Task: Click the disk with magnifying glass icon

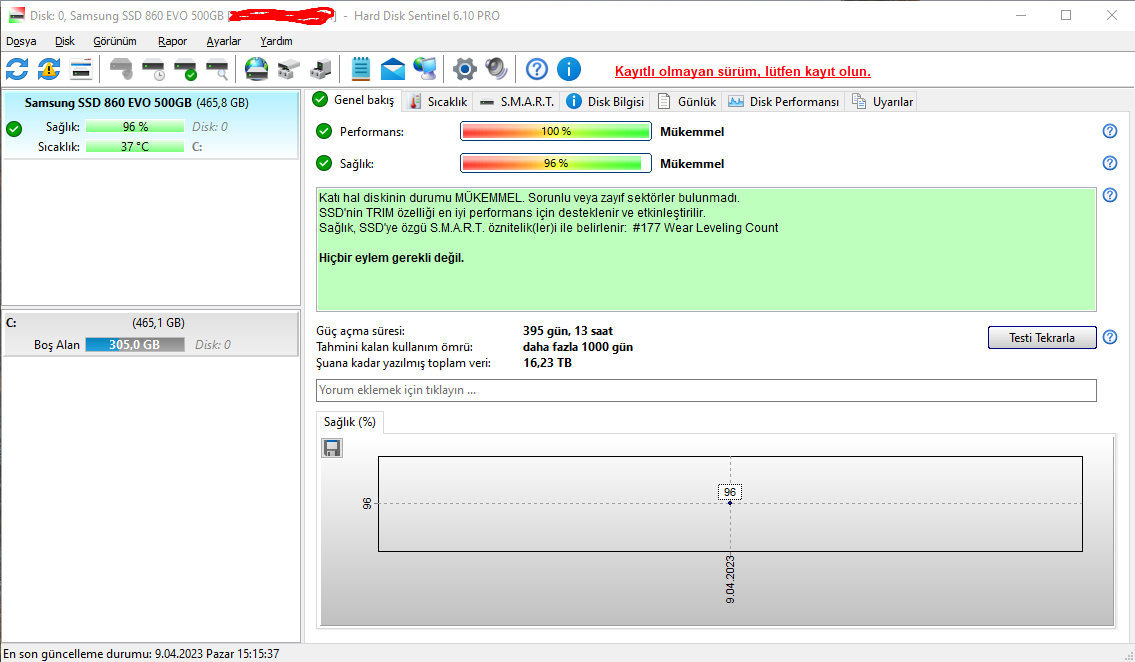Action: 217,69
